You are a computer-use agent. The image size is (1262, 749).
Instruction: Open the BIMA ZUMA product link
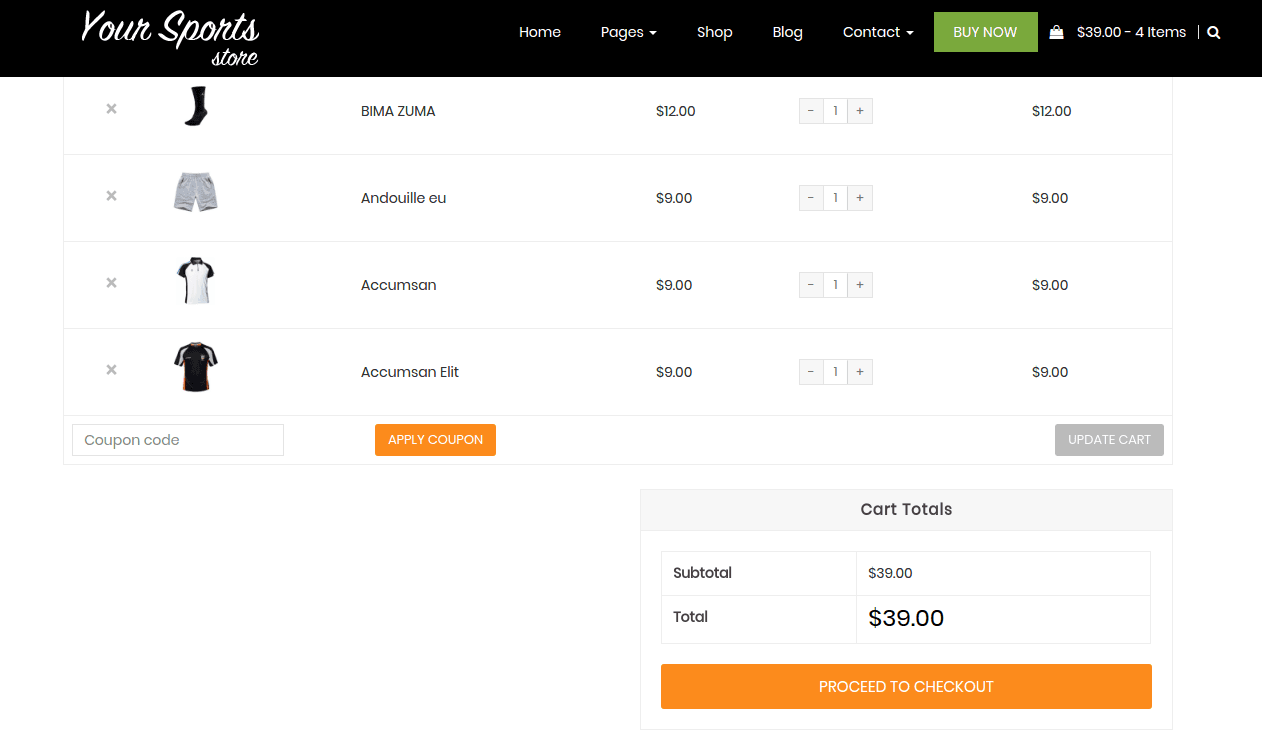[x=398, y=111]
